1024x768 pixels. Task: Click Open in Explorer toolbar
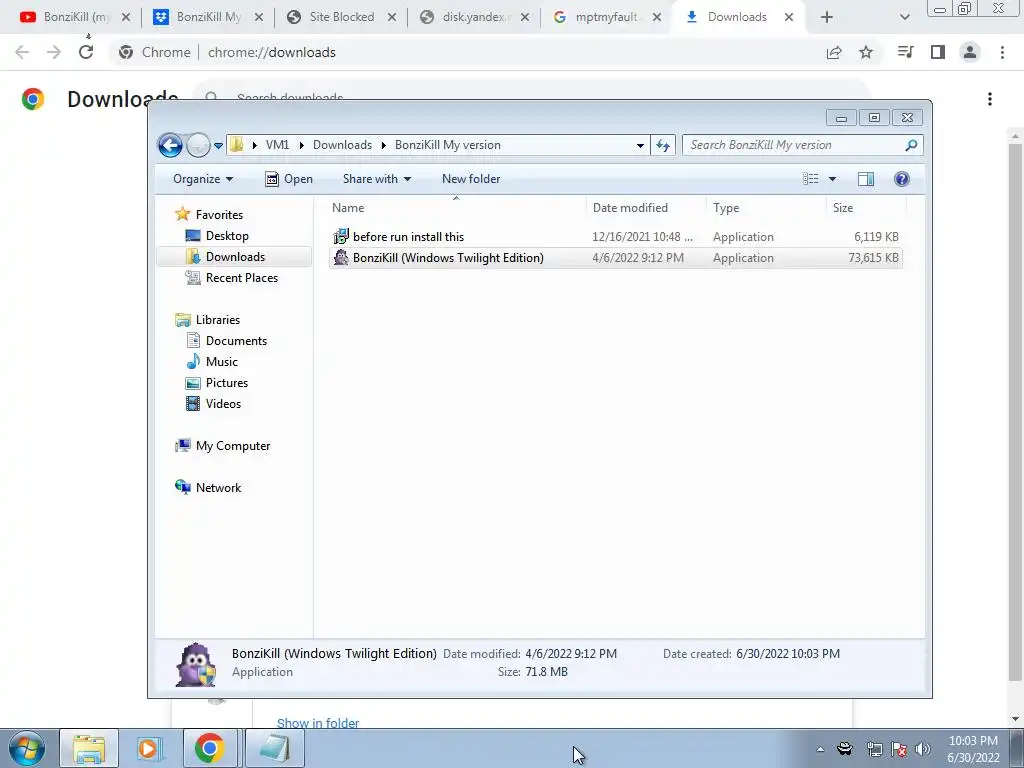click(x=289, y=179)
